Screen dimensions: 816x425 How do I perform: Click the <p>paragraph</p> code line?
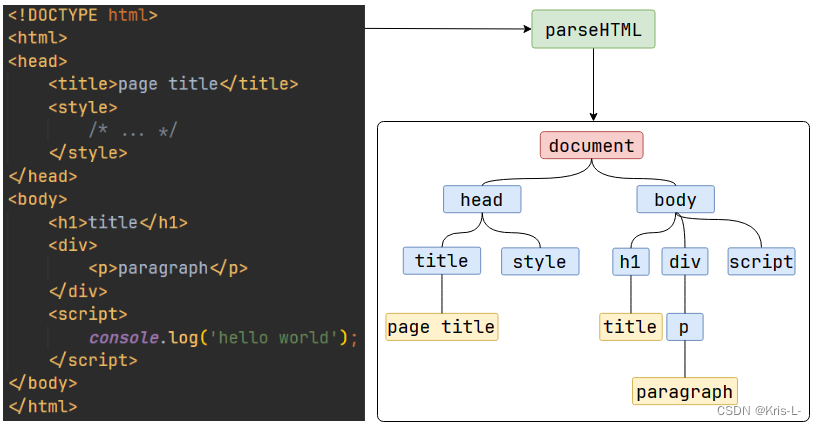(x=167, y=269)
